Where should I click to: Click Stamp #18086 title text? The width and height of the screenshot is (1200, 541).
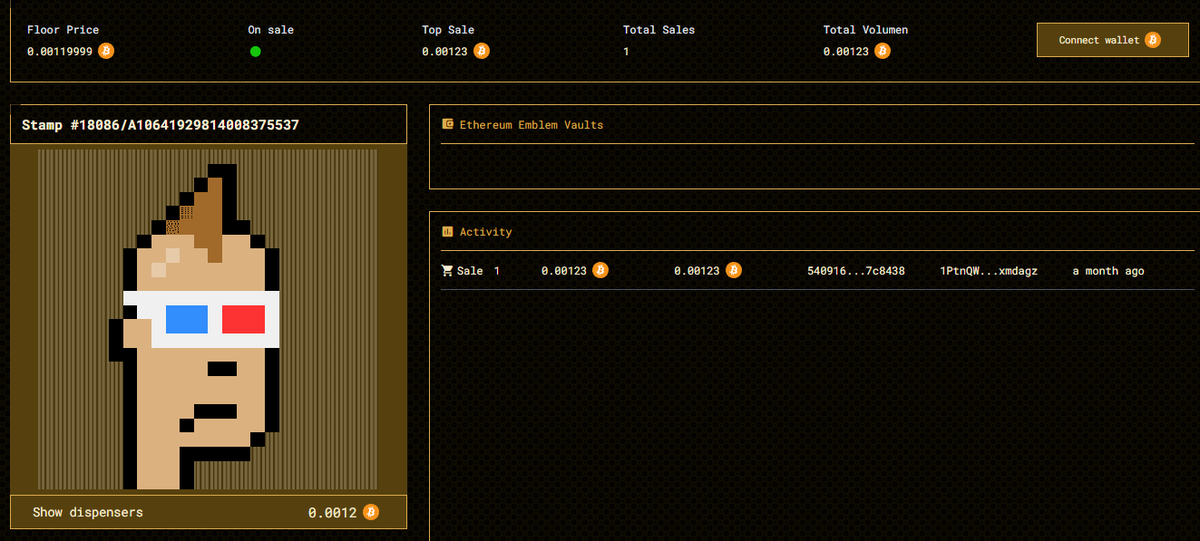coord(160,125)
